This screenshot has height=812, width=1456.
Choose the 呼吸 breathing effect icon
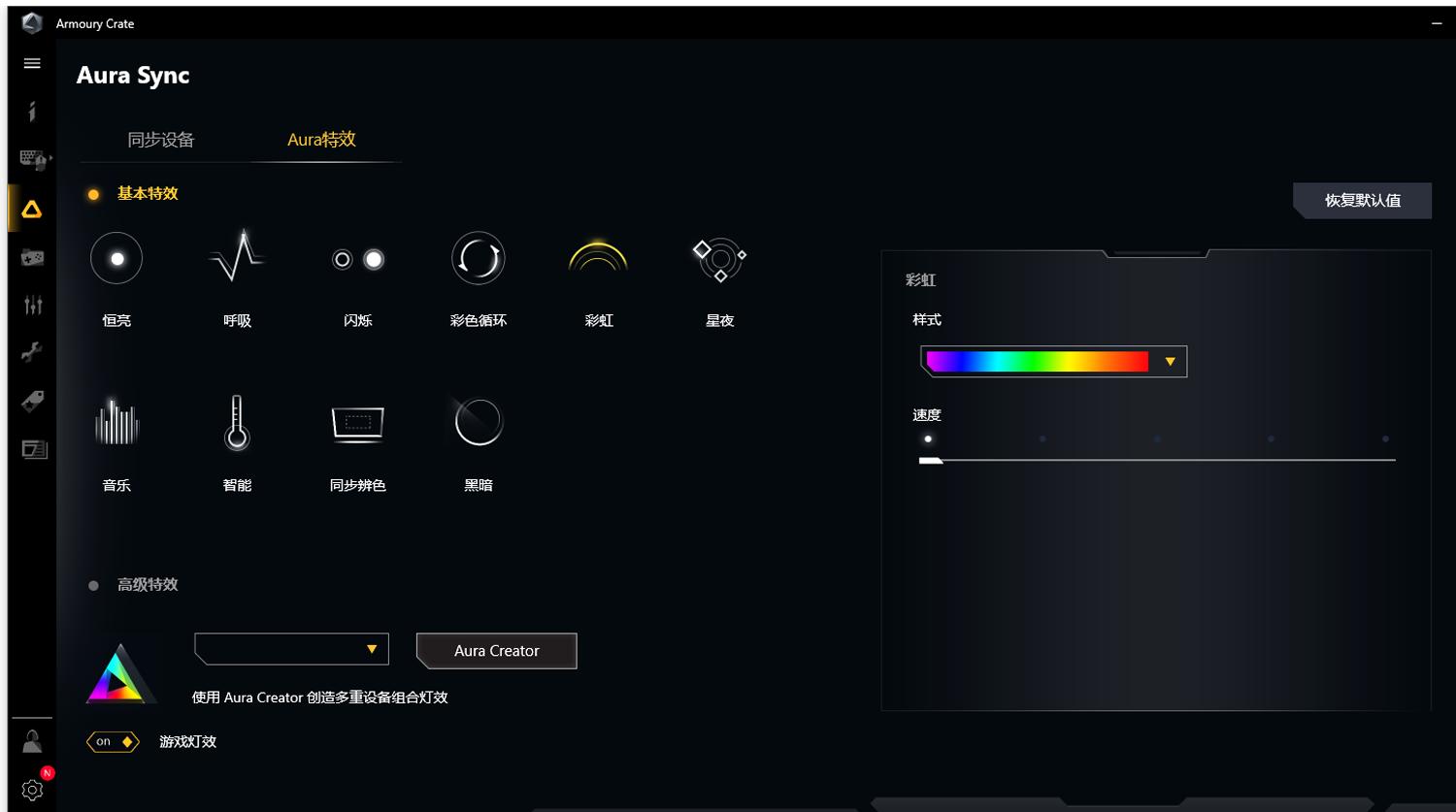[x=237, y=257]
